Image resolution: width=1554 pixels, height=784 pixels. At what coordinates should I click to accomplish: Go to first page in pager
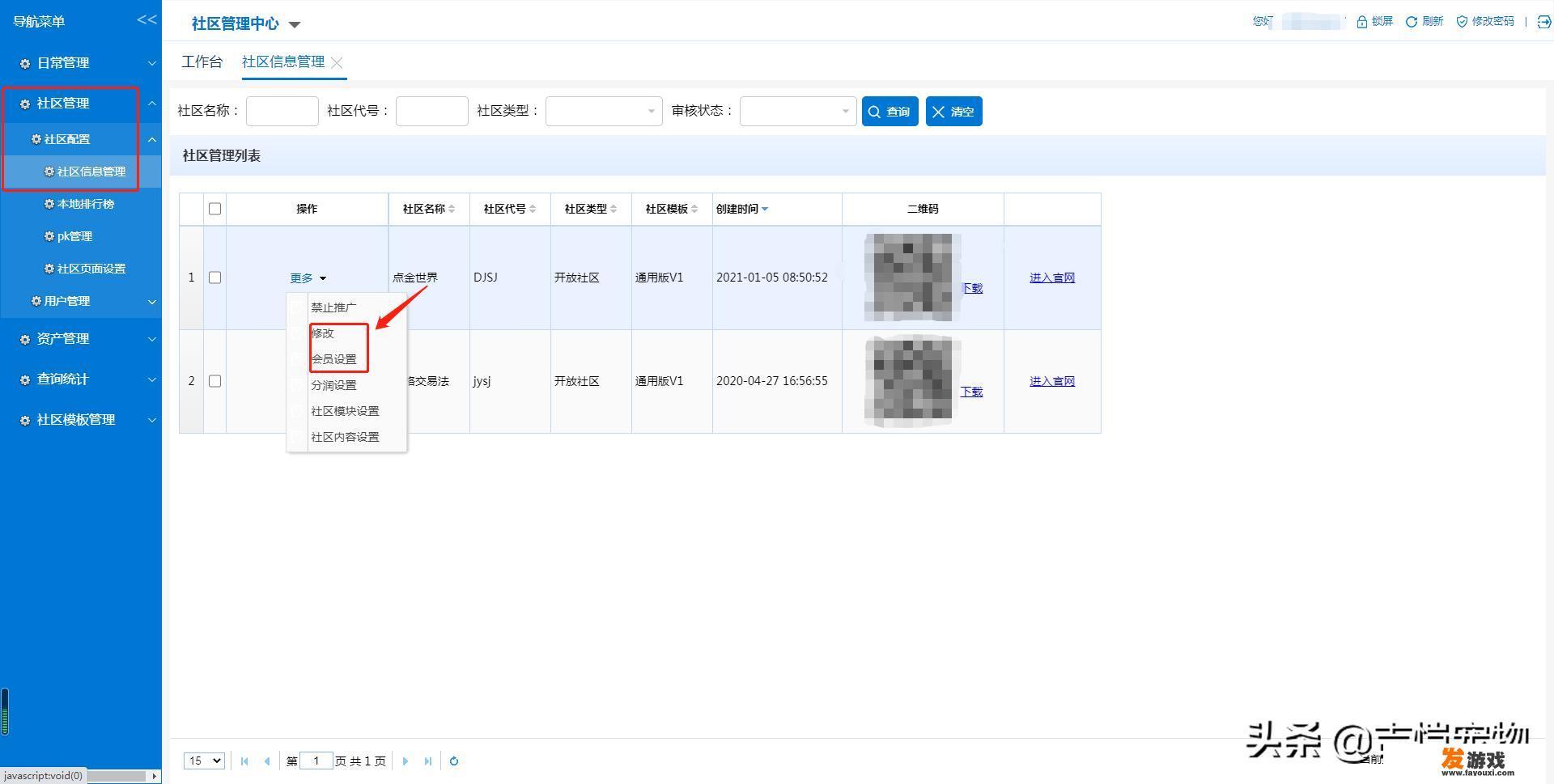pyautogui.click(x=244, y=761)
